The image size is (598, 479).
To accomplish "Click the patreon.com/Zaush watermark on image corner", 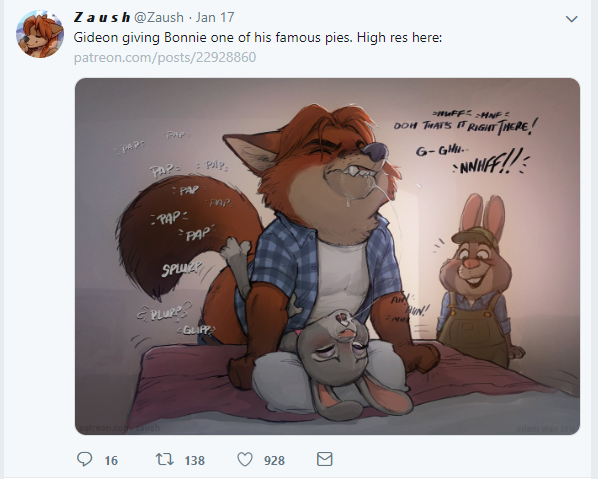I will click(119, 428).
